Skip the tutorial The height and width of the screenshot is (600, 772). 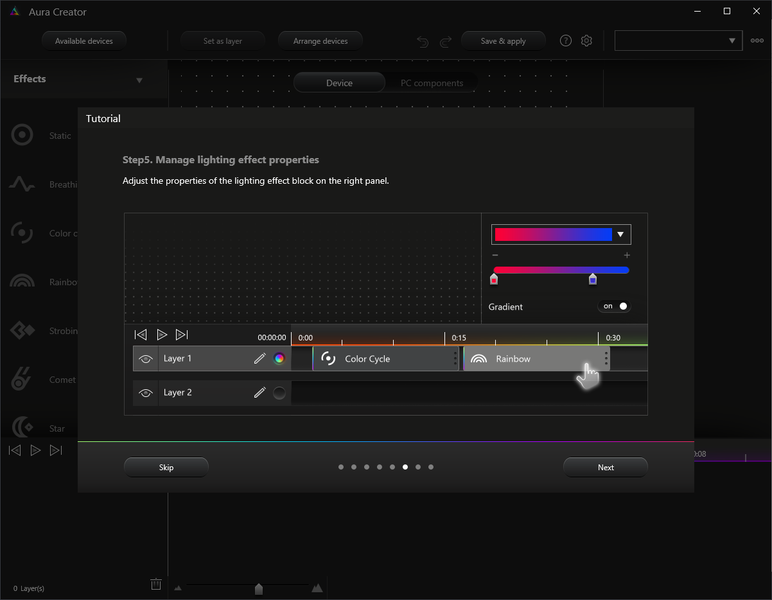[x=166, y=467]
